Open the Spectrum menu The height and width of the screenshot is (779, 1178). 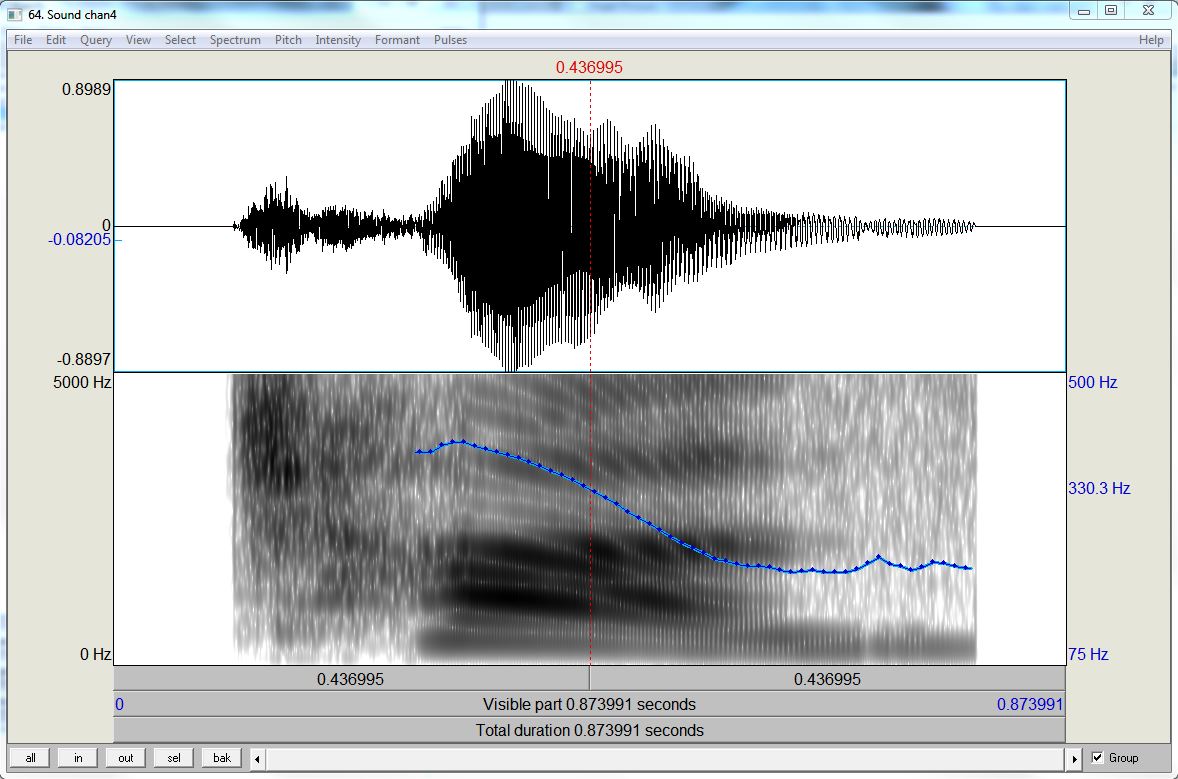point(235,40)
